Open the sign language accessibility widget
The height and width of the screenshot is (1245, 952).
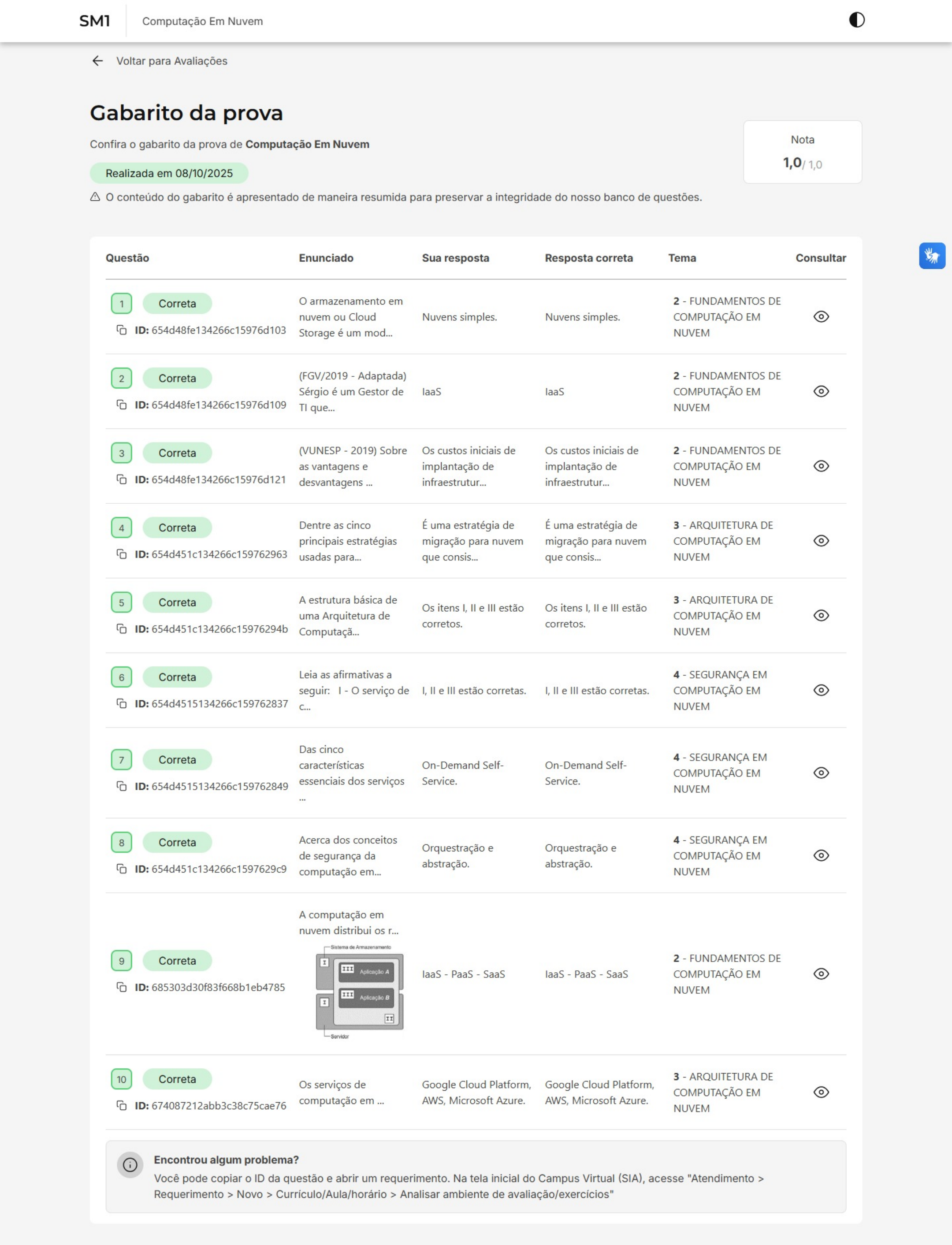pos(932,256)
